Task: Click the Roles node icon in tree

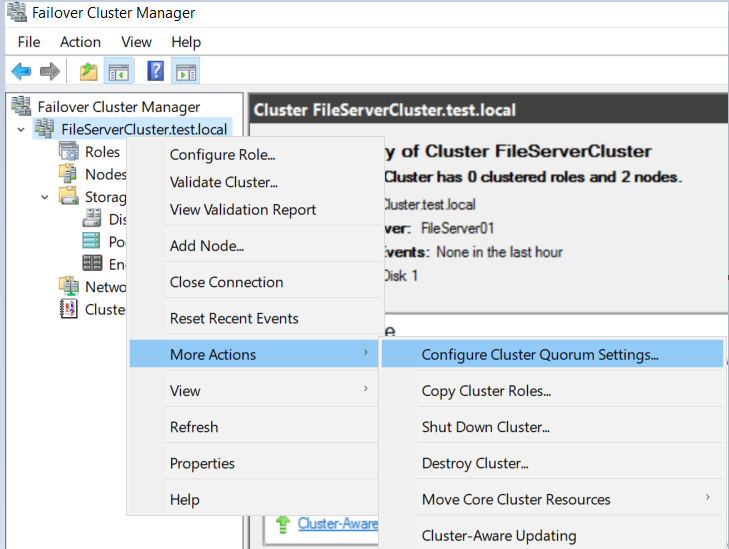Action: click(68, 152)
